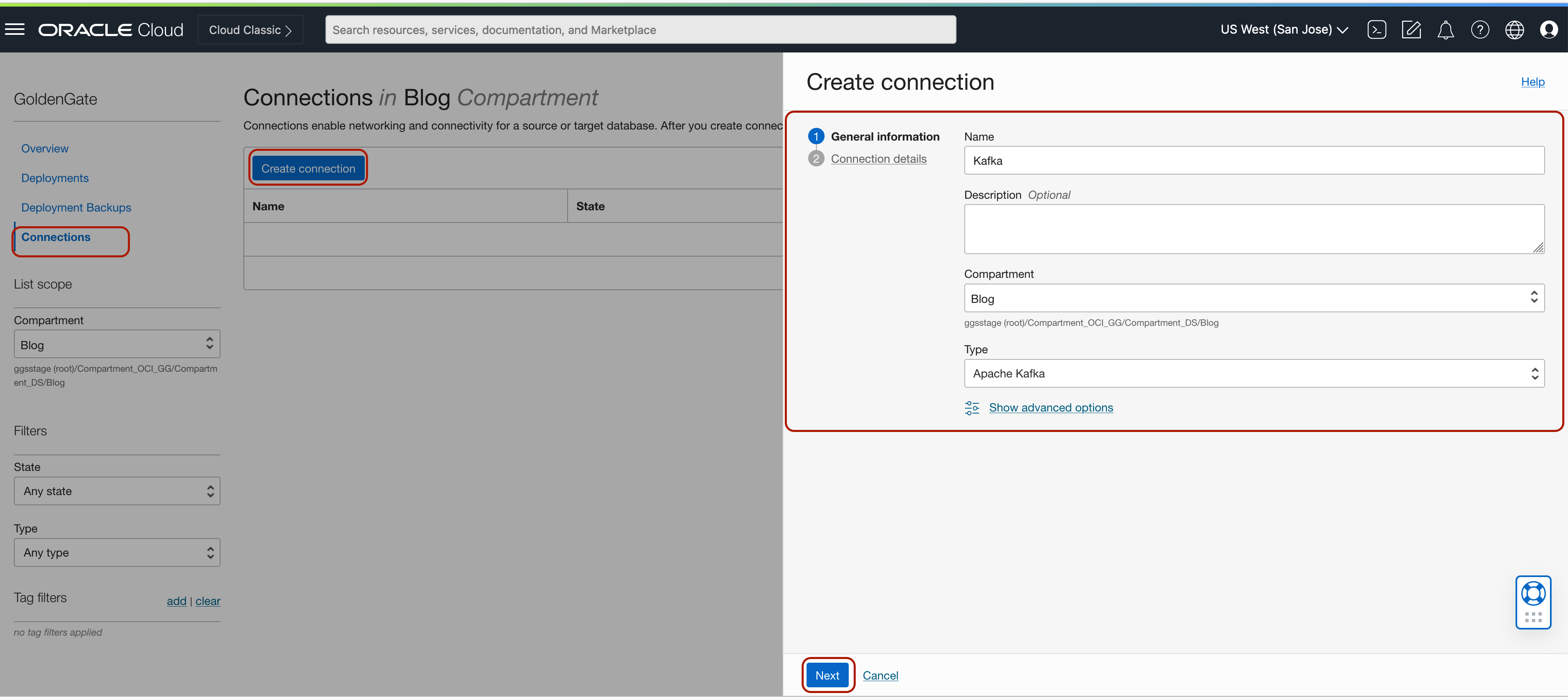Expand the State filter Any state dropdown
Screen dimensions: 1568x700
(117, 491)
